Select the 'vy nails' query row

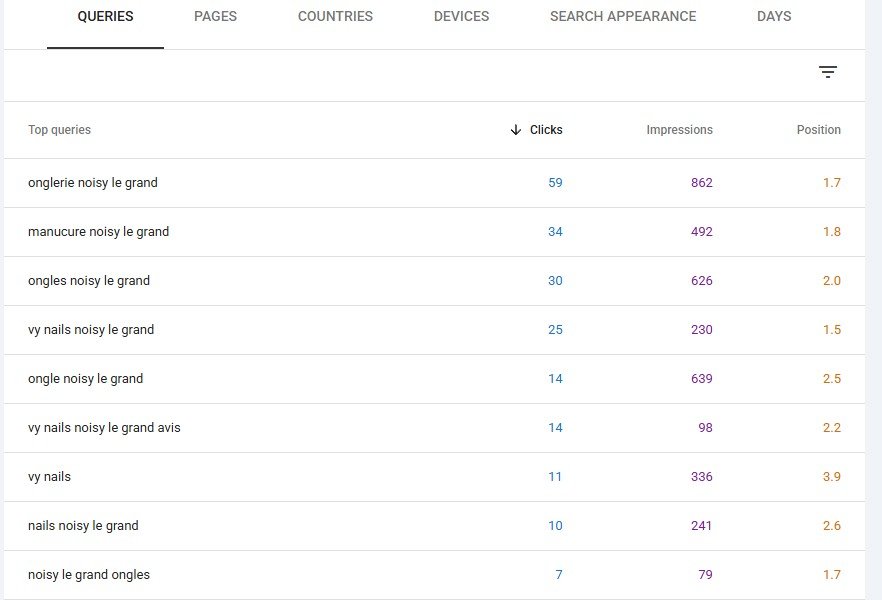(434, 477)
